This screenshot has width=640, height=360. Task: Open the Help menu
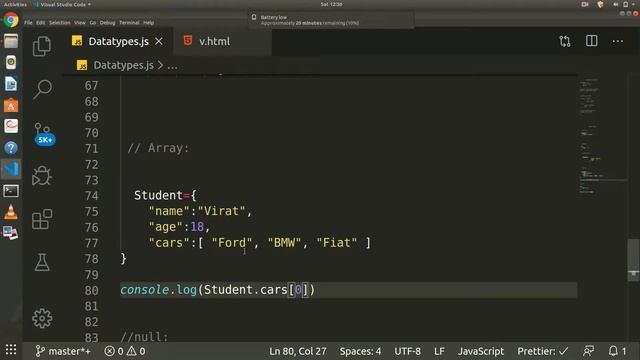(149, 23)
